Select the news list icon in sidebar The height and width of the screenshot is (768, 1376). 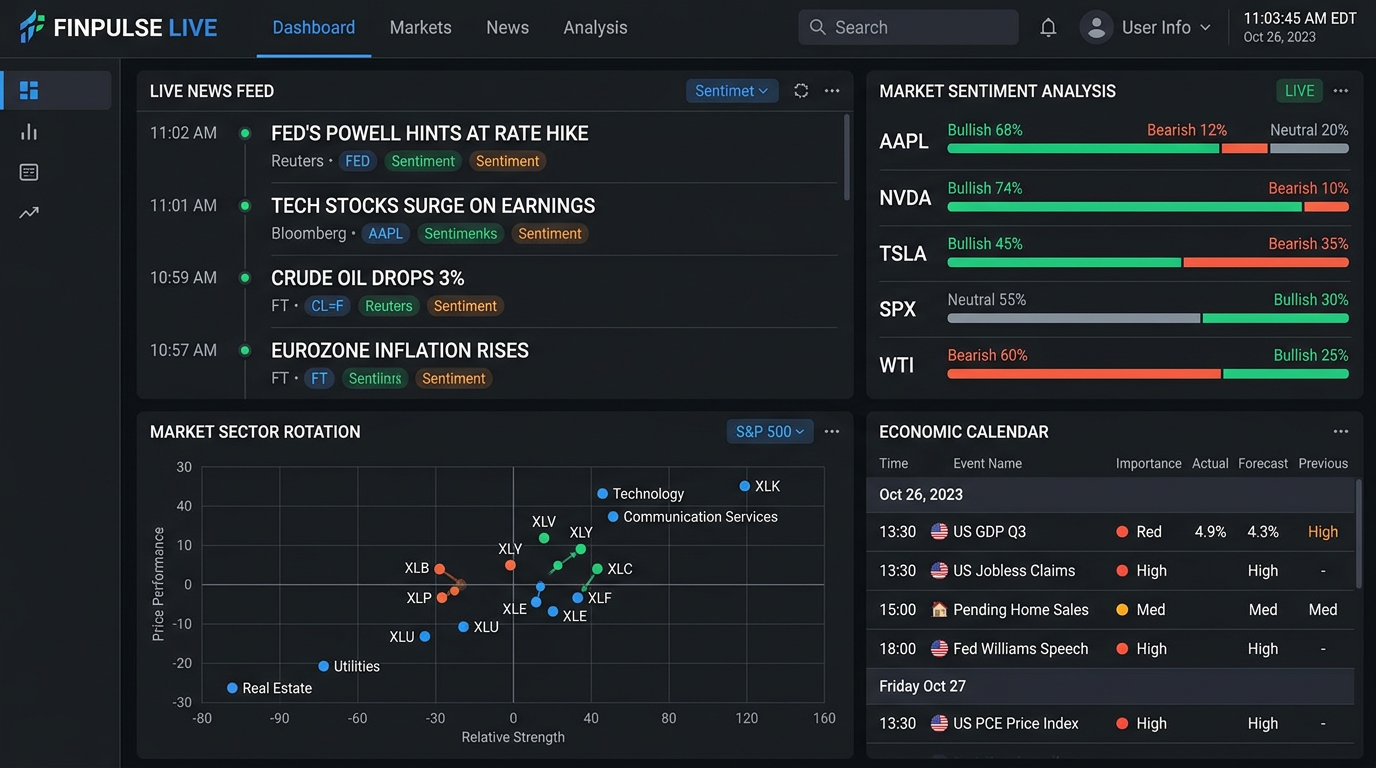(29, 172)
